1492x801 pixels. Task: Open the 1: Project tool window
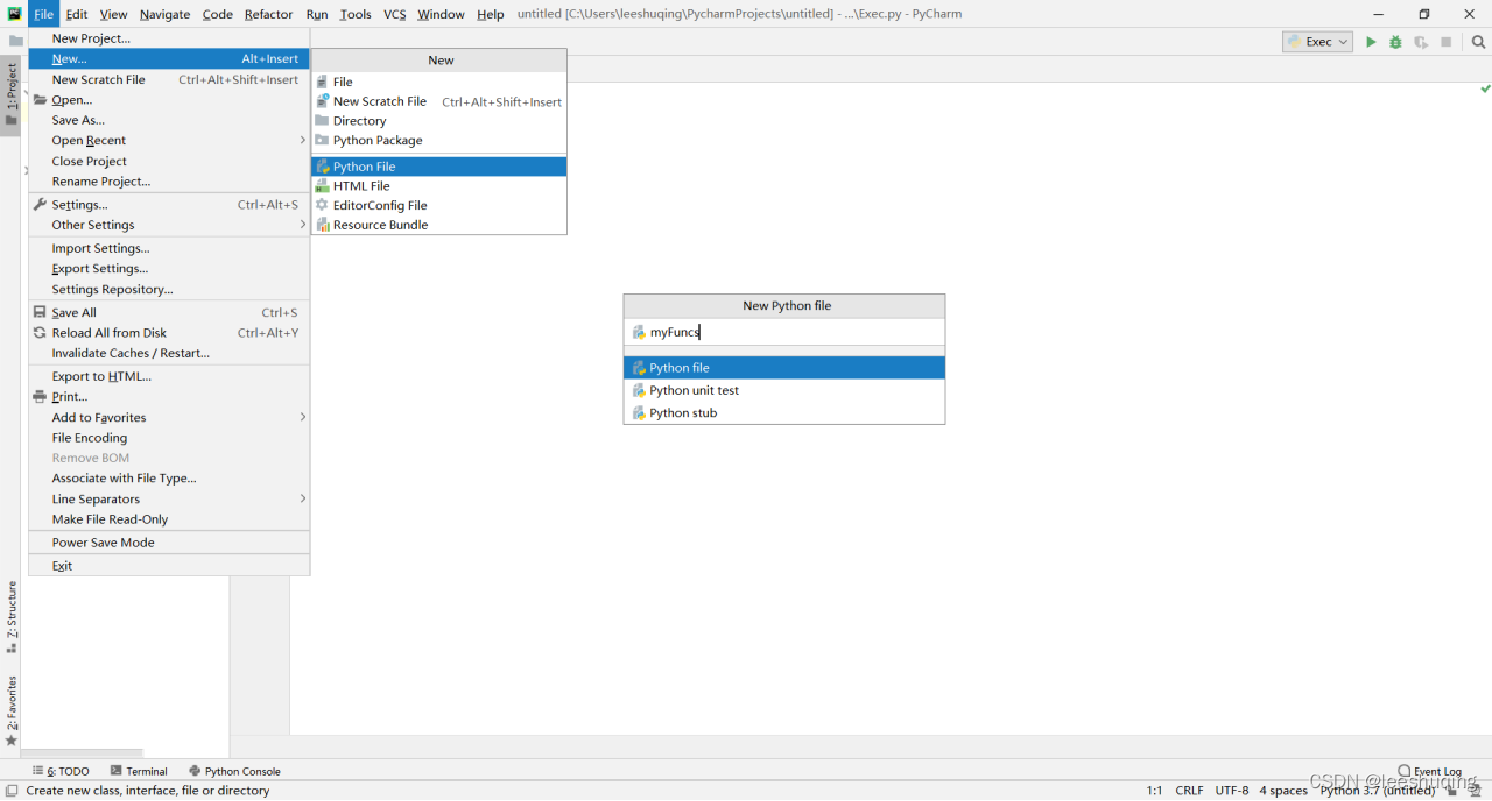tap(11, 96)
